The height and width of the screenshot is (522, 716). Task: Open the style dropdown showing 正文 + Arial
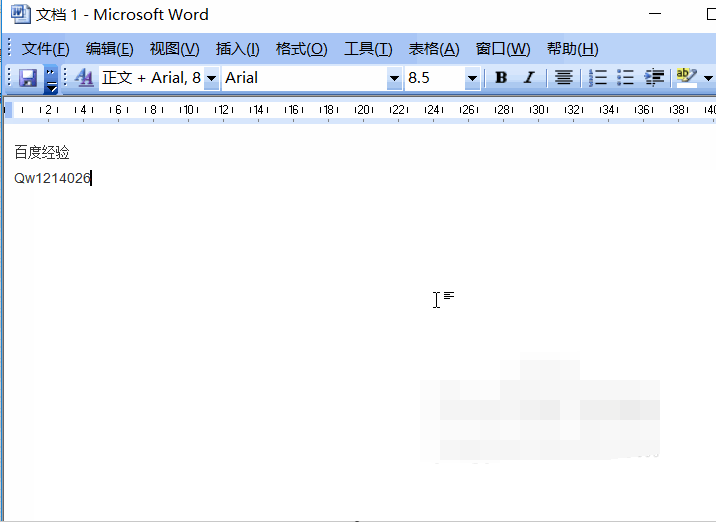point(211,78)
